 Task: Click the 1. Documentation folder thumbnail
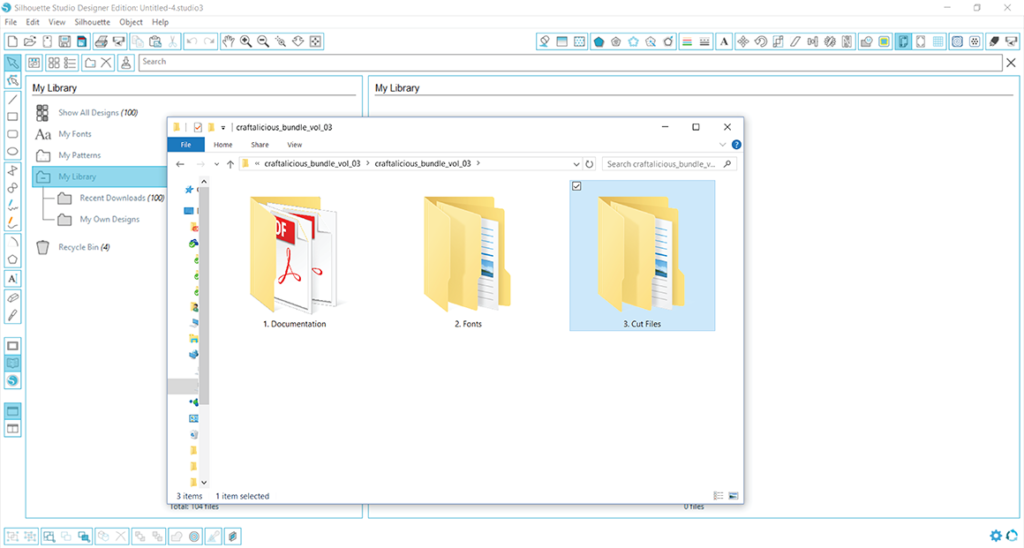[x=295, y=256]
